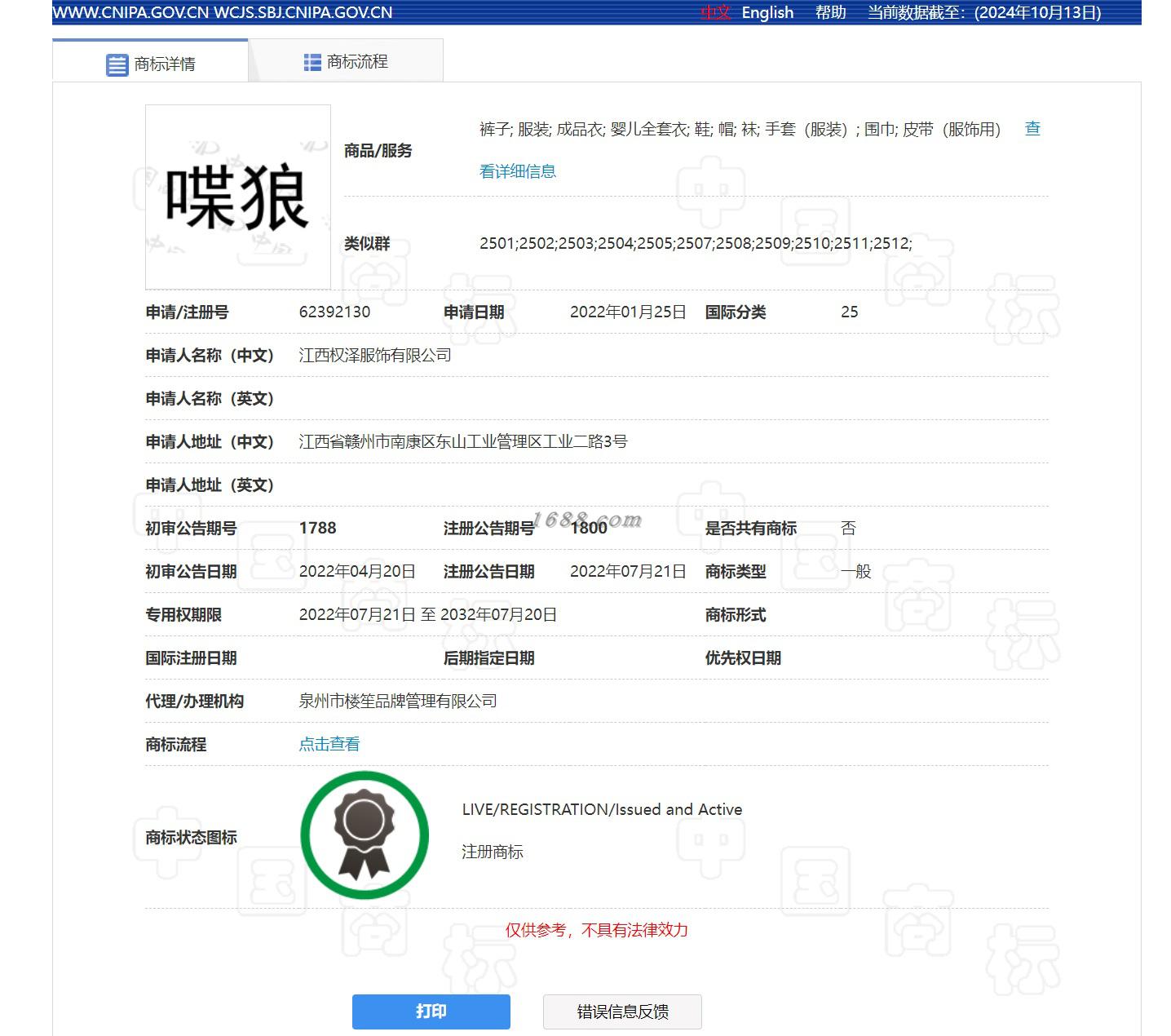The width and height of the screenshot is (1171, 1036).
Task: Select the 当前数据截至 2024年10月13日 date text
Action: tap(984, 12)
